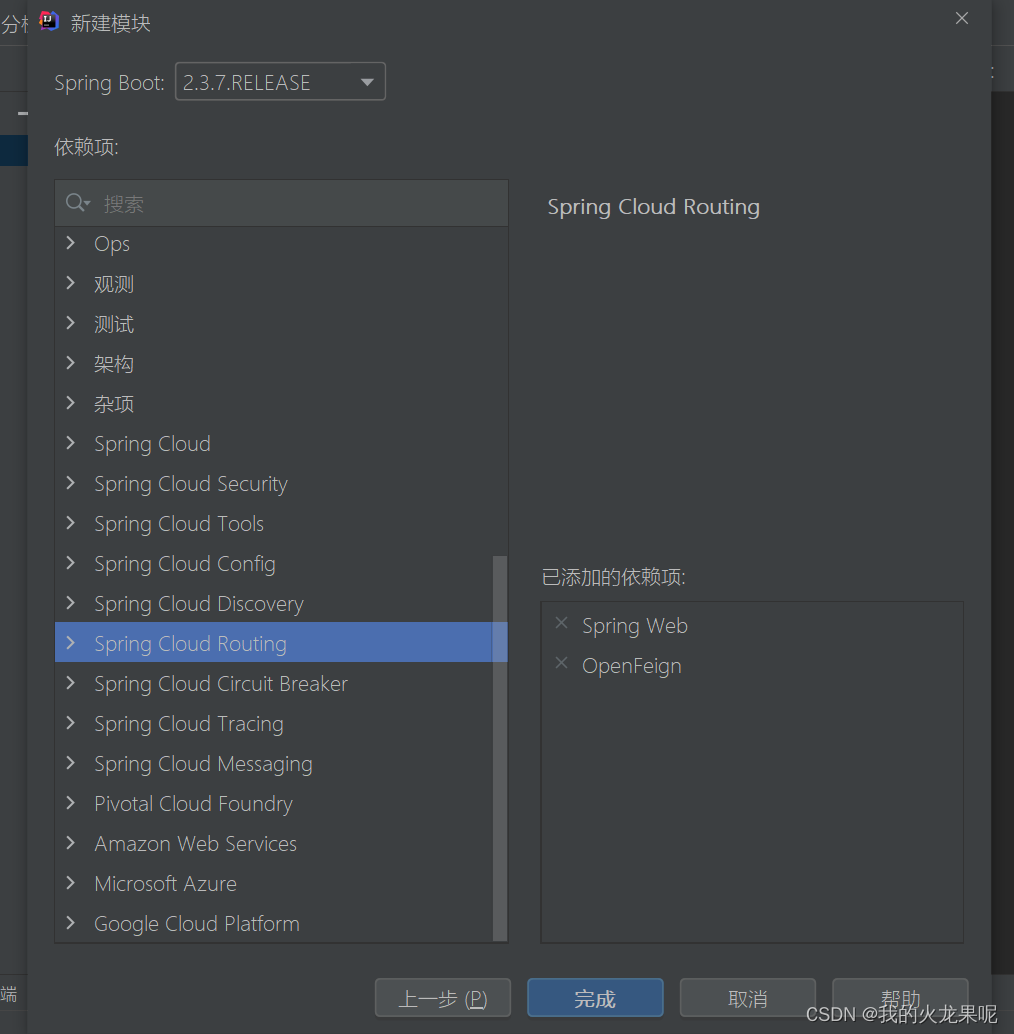The width and height of the screenshot is (1014, 1034).
Task: Open the Spring Boot version dropdown
Action: (280, 82)
